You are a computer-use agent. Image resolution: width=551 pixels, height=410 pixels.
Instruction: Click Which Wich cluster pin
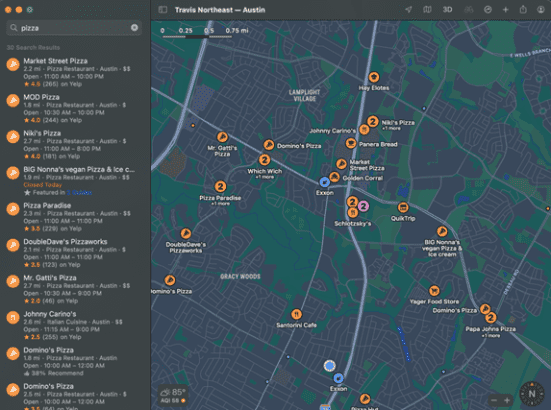point(265,160)
